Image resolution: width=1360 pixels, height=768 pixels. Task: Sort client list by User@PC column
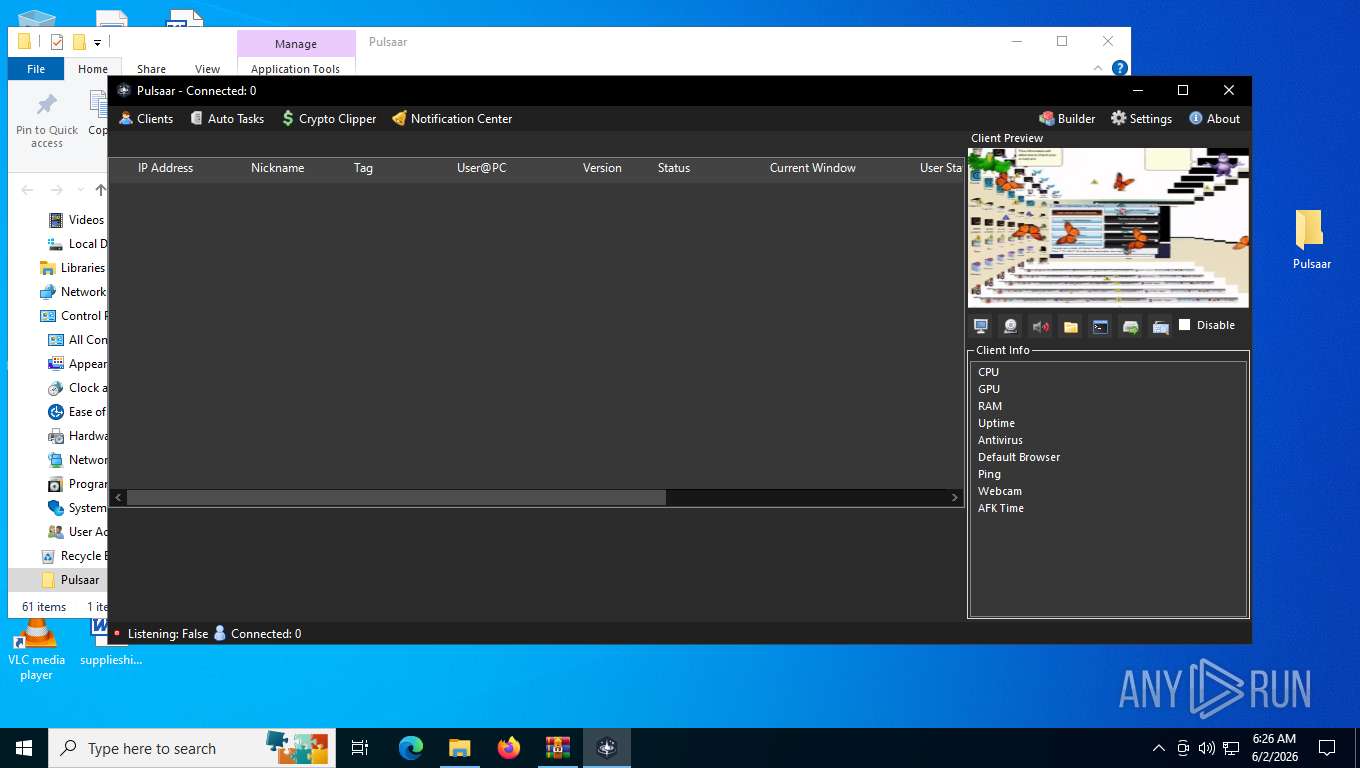(x=481, y=168)
